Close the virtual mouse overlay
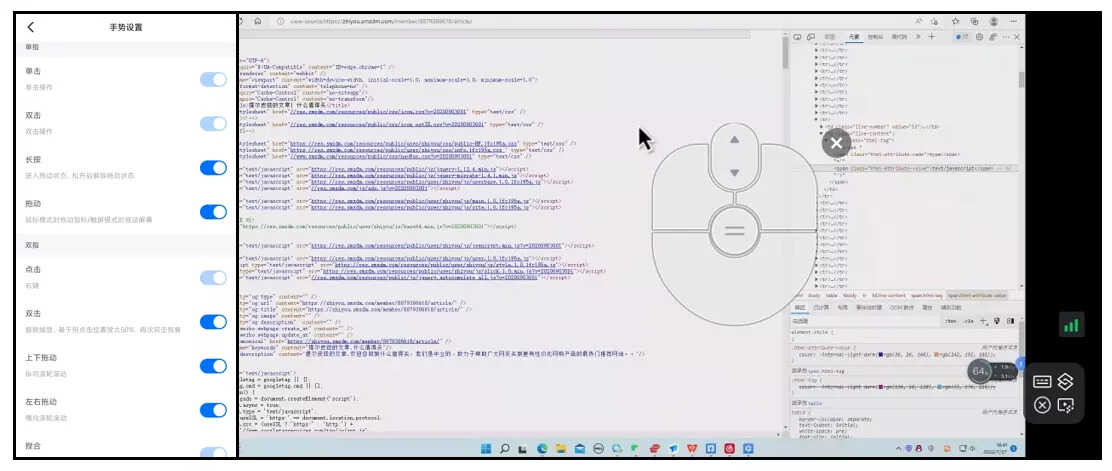 [836, 143]
